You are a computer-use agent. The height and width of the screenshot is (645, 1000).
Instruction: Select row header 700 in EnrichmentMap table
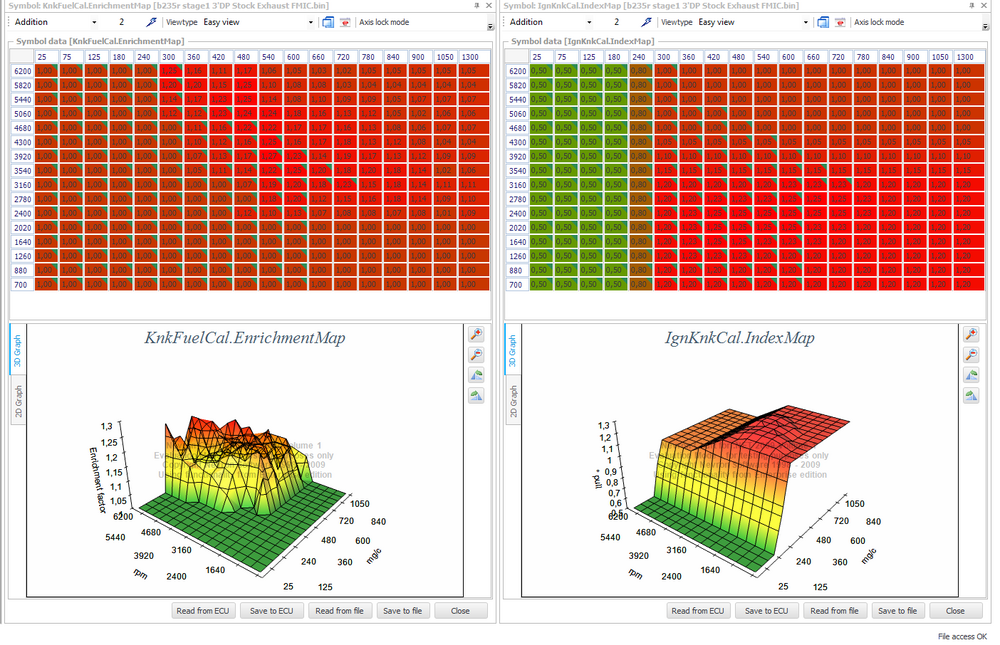[x=22, y=285]
